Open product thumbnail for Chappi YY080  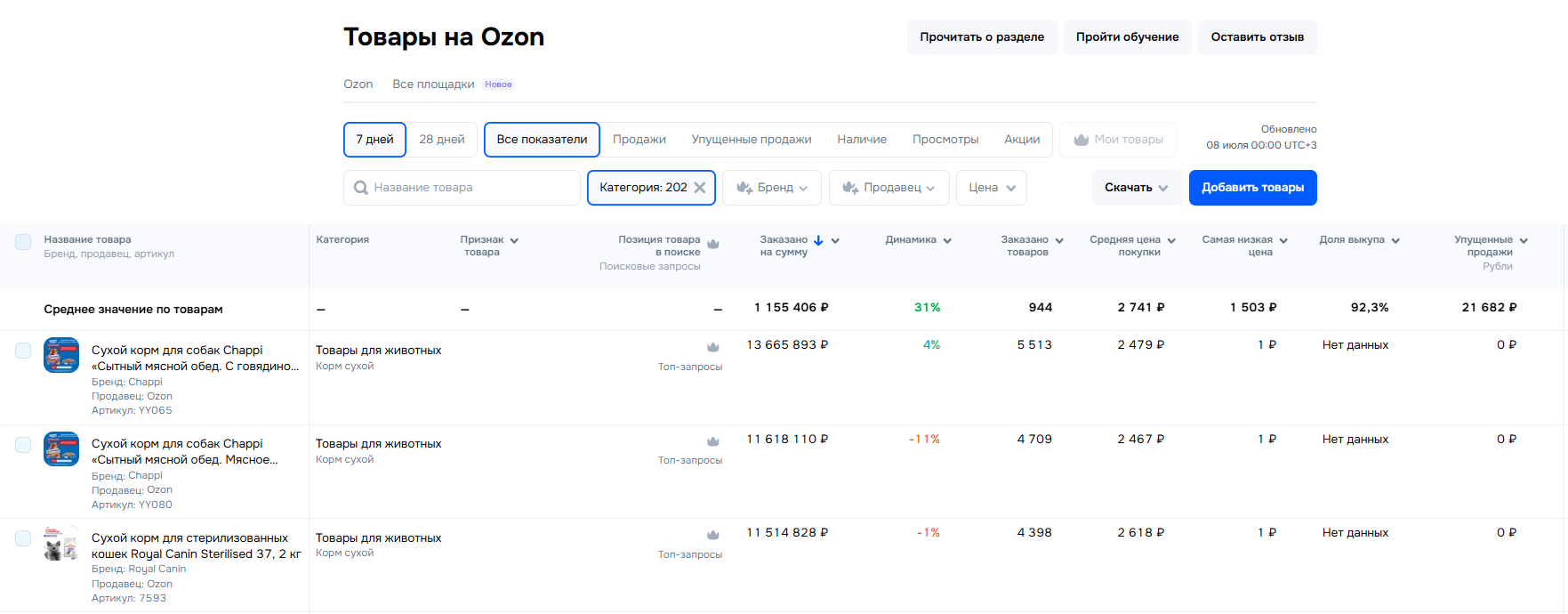click(61, 449)
